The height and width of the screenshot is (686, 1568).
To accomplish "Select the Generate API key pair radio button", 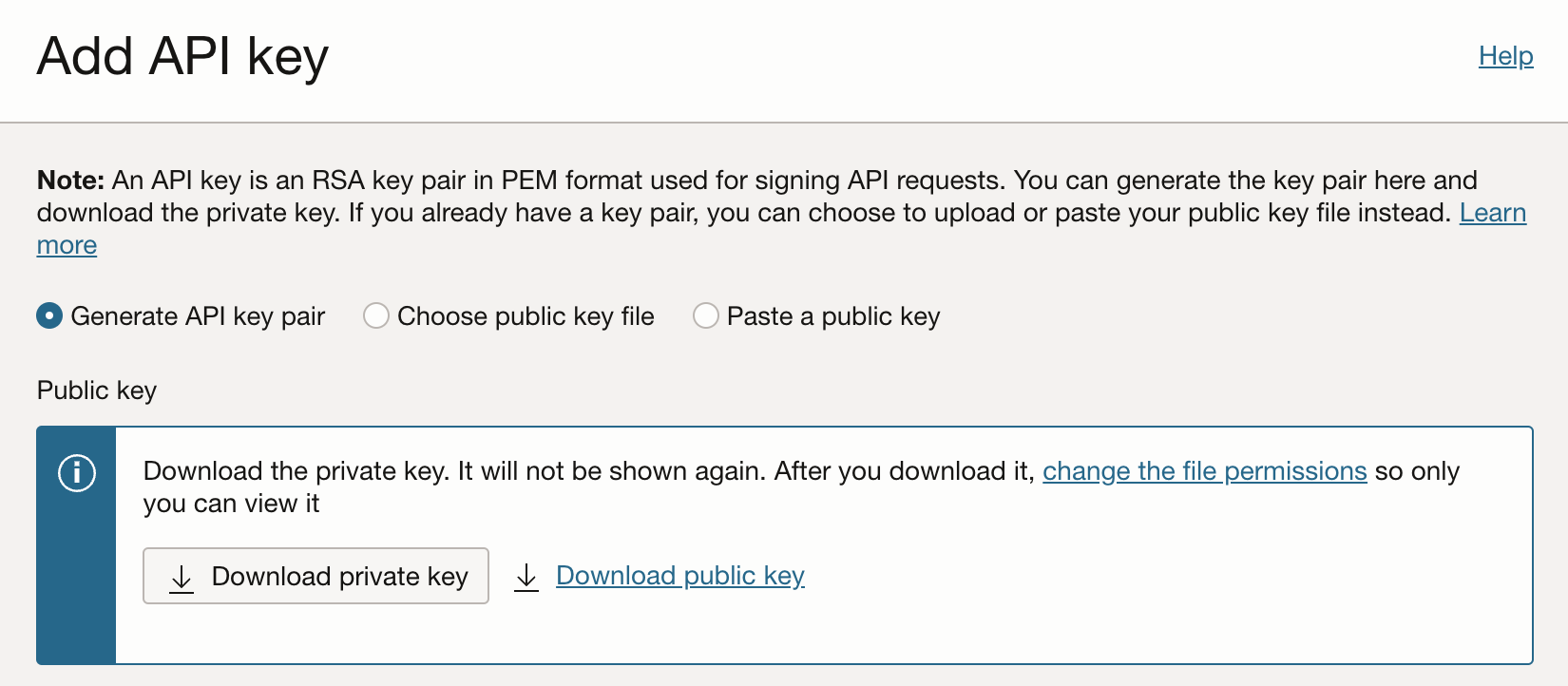I will point(49,315).
